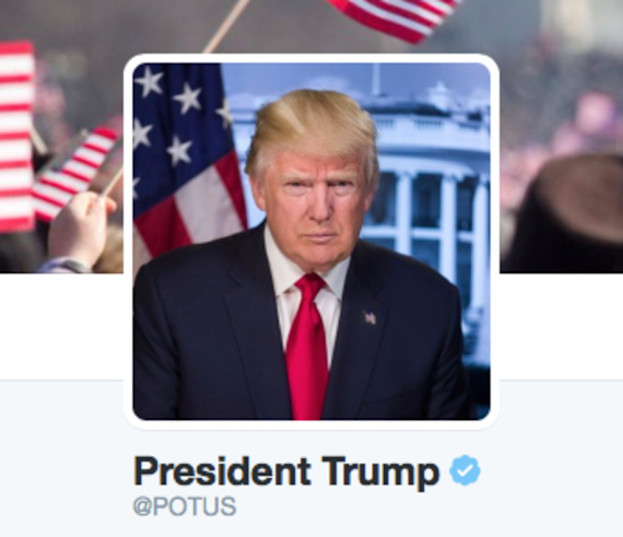Click the President Trump display name

[286, 471]
